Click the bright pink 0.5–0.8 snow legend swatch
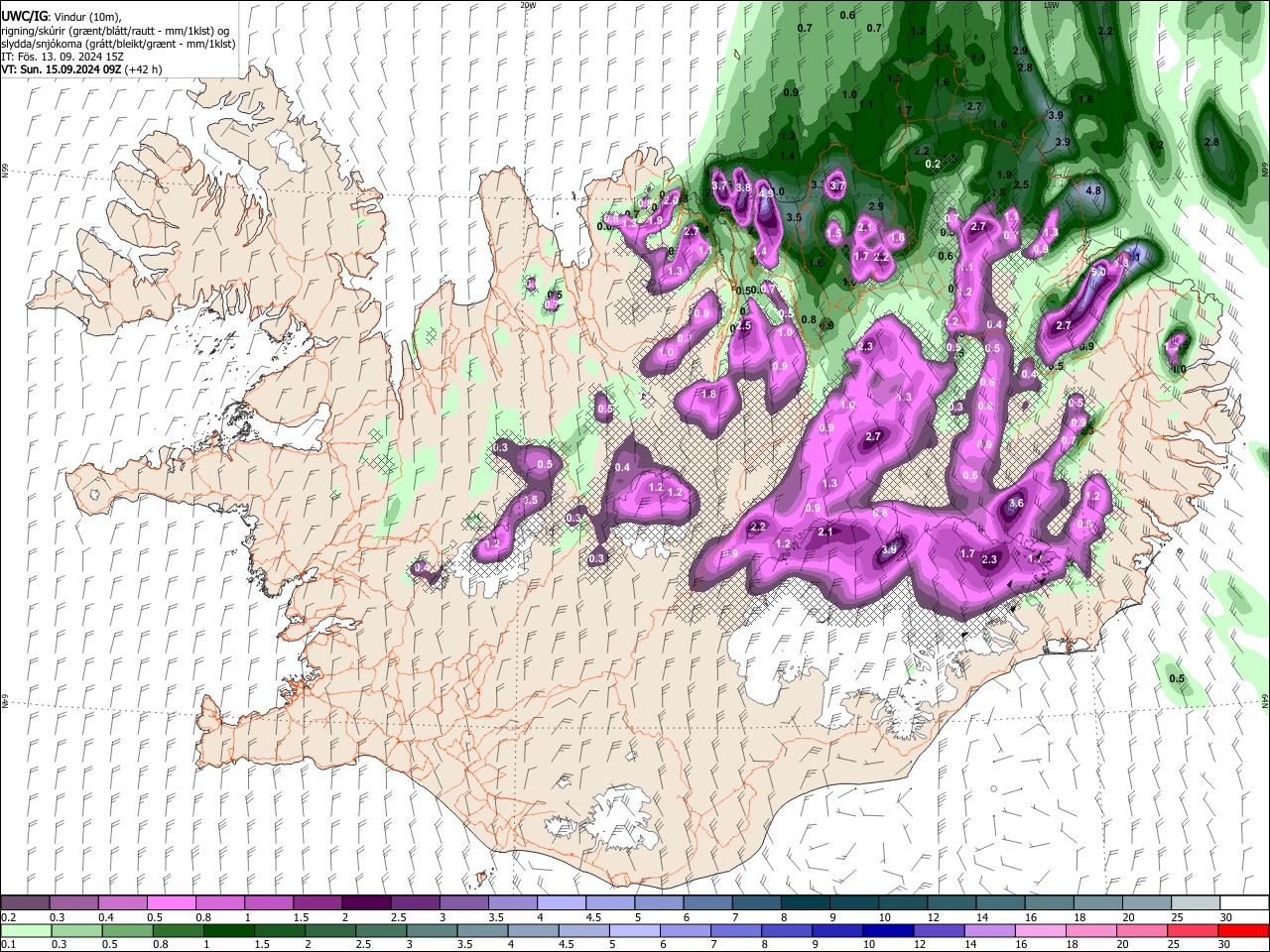The image size is (1270, 952). point(171,903)
